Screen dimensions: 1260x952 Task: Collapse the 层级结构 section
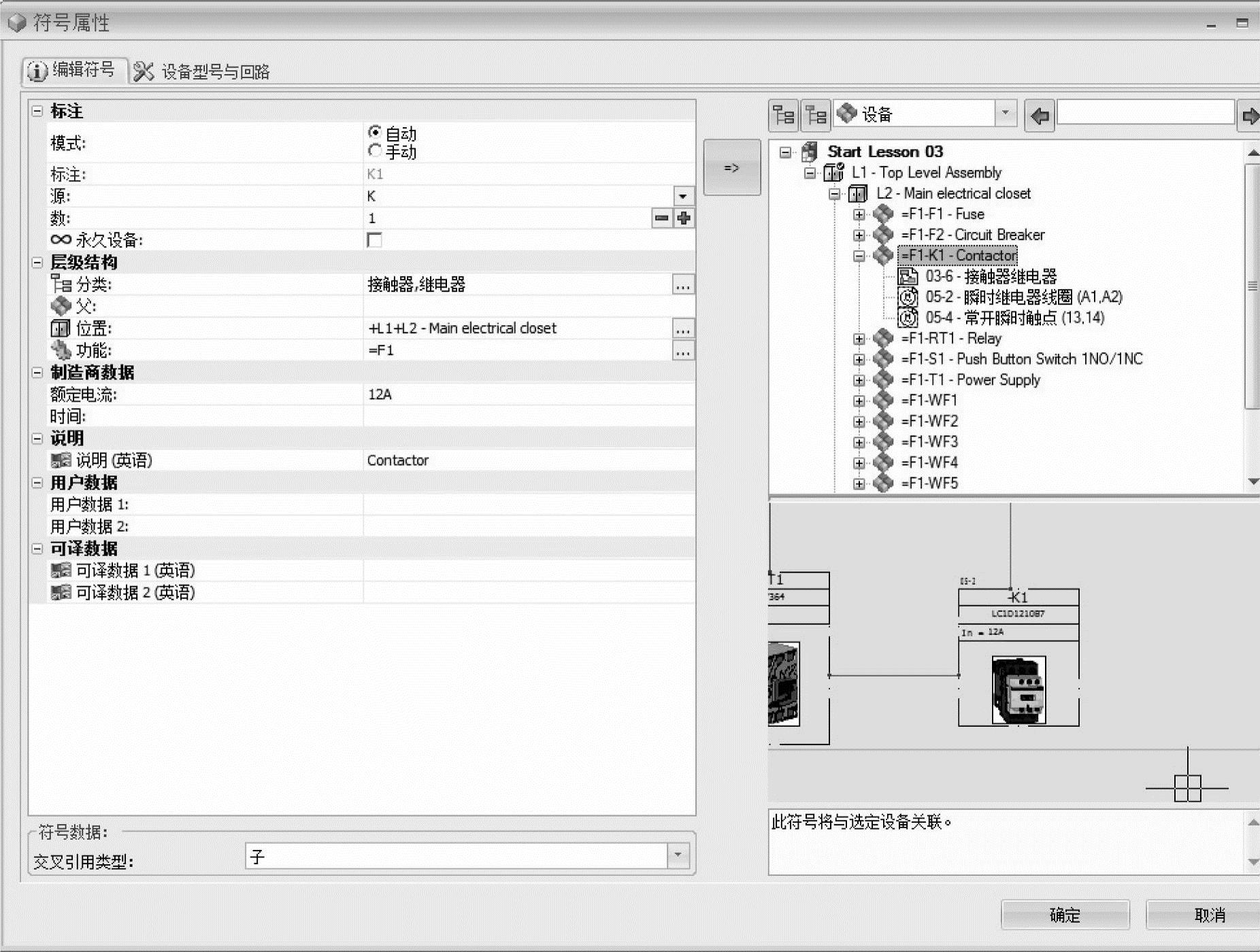pyautogui.click(x=37, y=262)
